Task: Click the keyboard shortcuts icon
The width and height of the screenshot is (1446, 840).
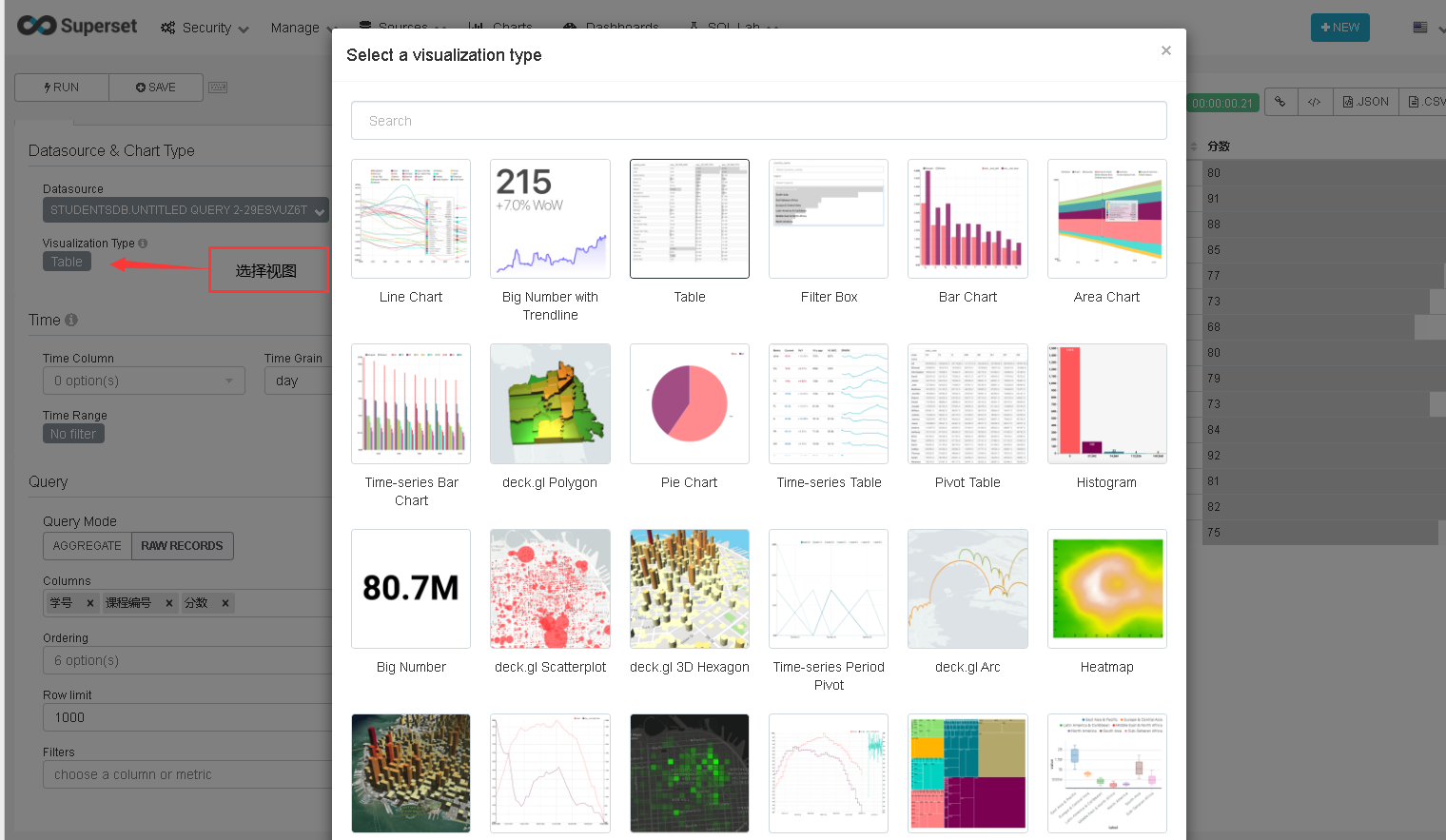Action: (218, 88)
